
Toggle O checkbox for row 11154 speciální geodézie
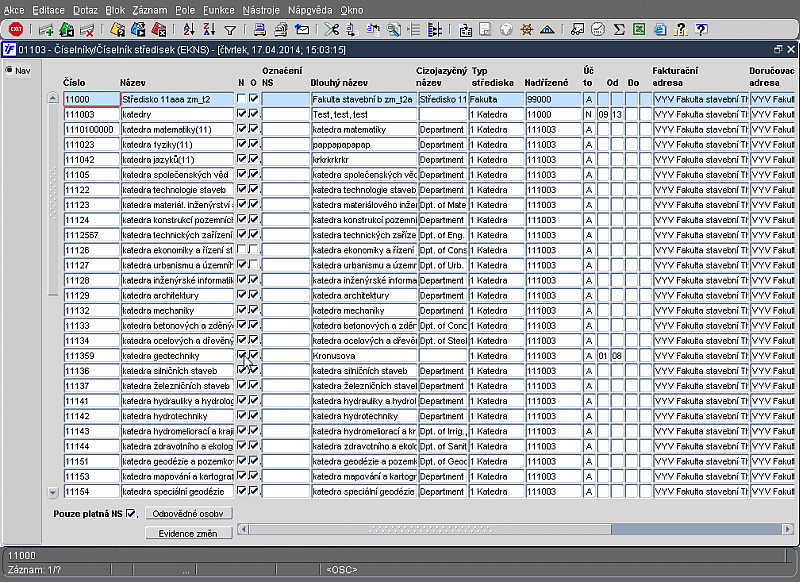[x=254, y=491]
